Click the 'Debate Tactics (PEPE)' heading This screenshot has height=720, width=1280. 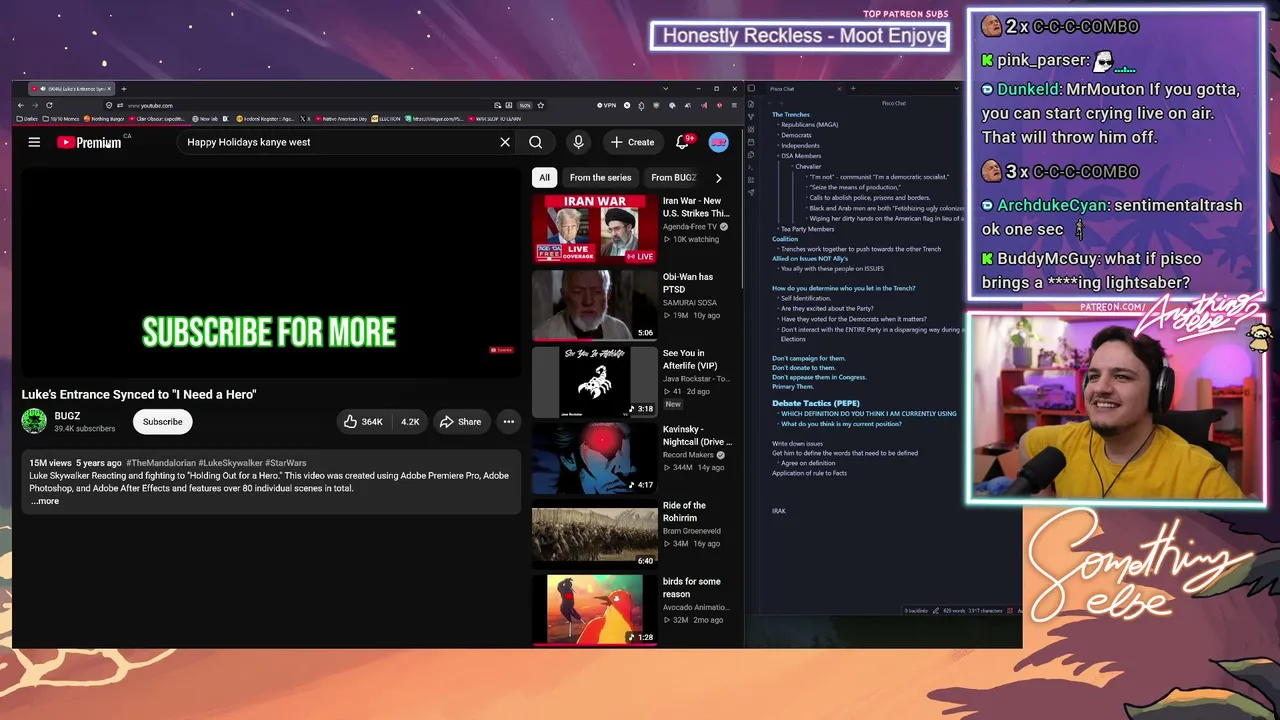pos(815,403)
